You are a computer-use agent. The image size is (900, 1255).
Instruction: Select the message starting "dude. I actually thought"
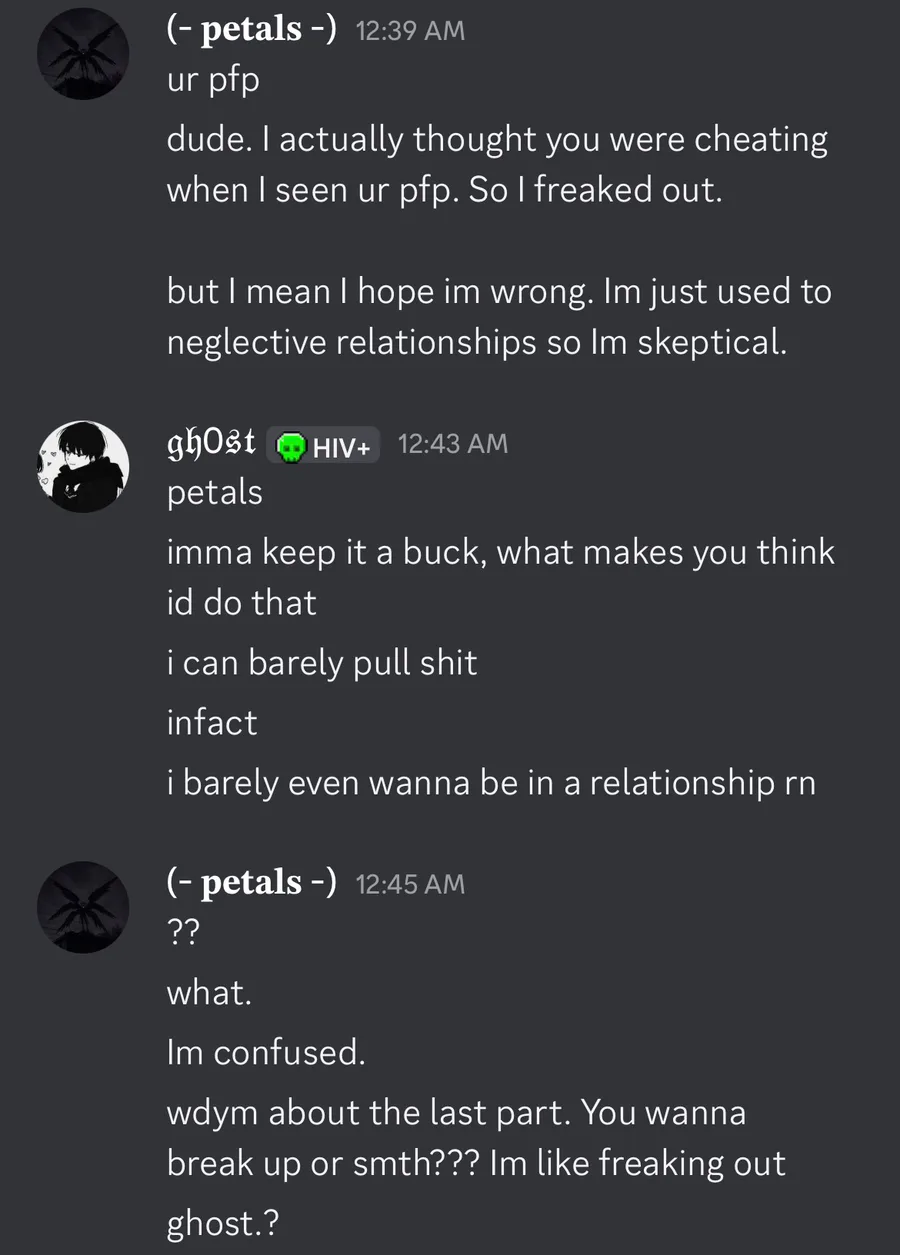coord(497,164)
